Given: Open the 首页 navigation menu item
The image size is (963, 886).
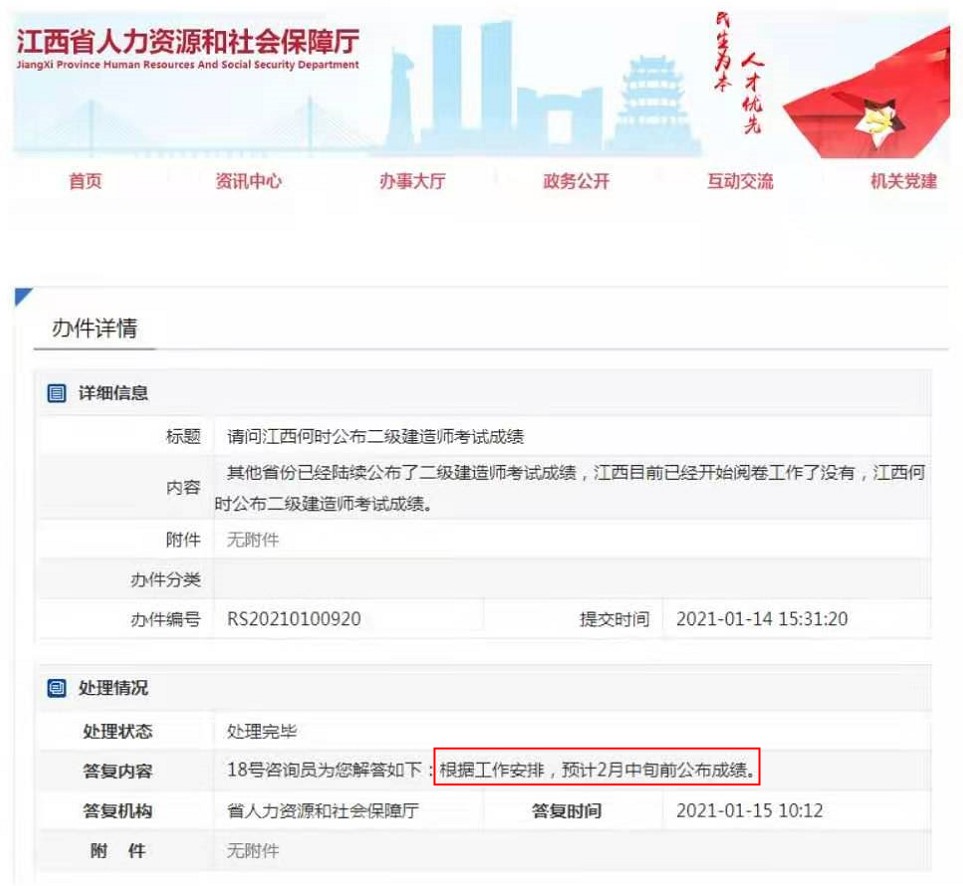Looking at the screenshot, I should click(x=85, y=181).
